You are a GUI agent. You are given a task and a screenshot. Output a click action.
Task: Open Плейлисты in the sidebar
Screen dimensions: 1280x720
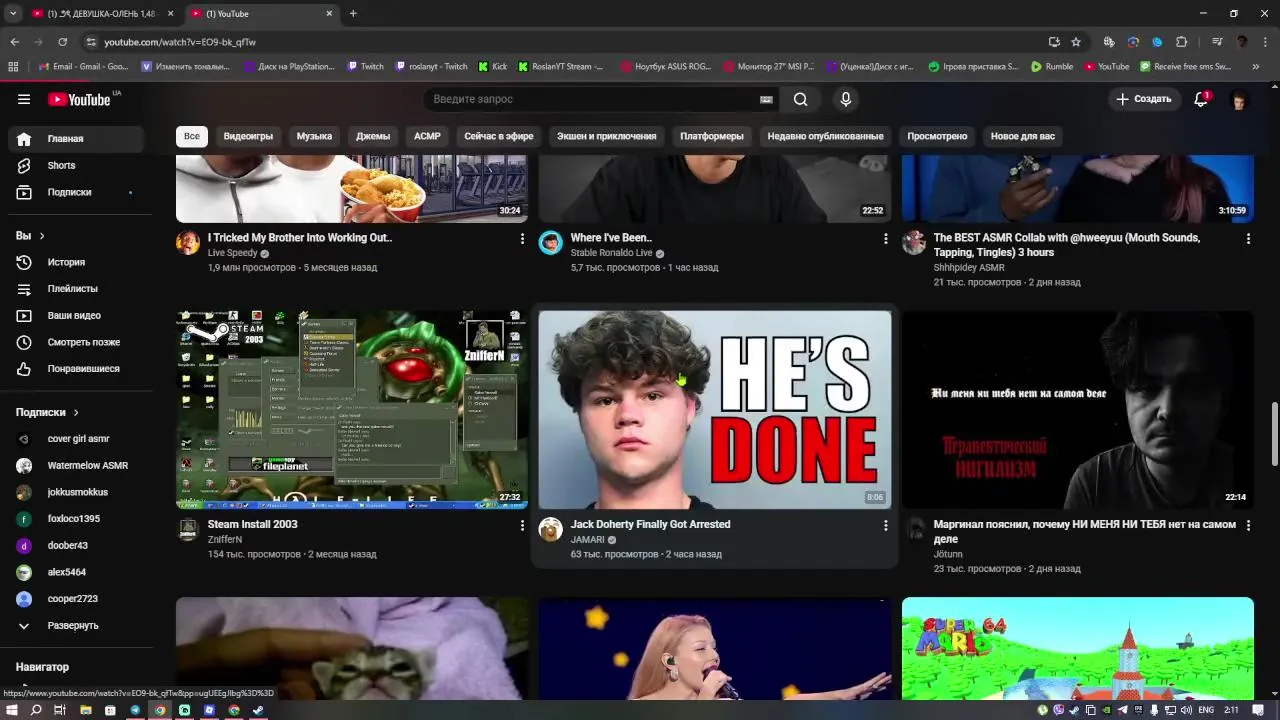[x=78, y=289]
